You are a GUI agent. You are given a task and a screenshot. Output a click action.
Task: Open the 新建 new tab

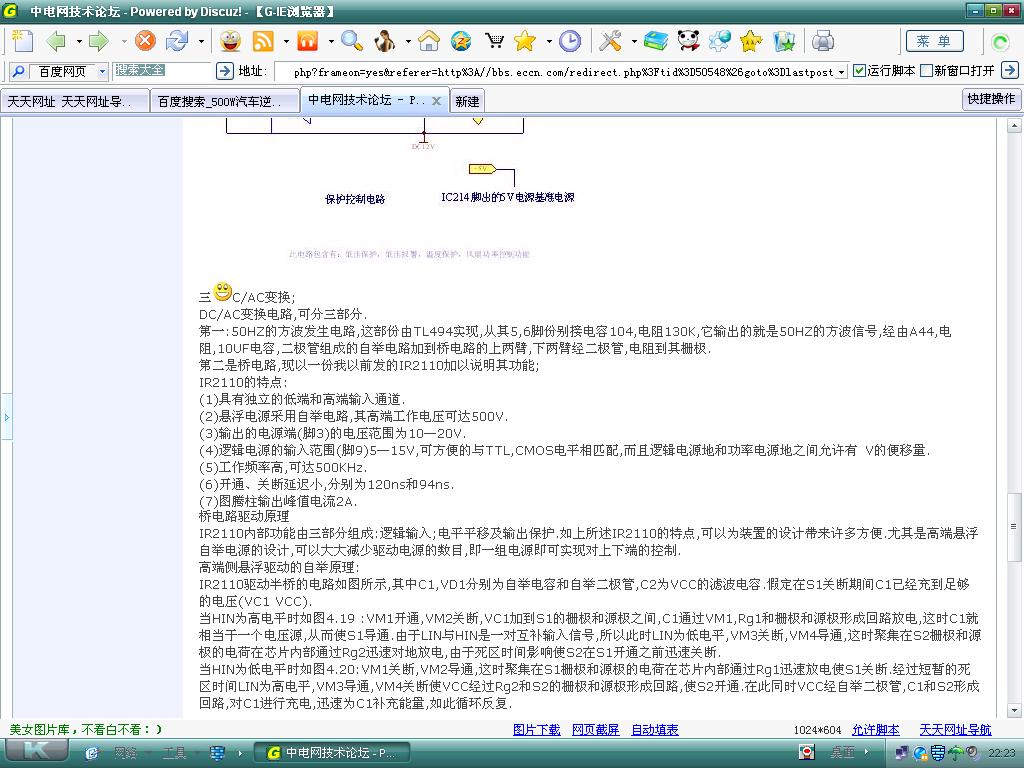(x=467, y=101)
